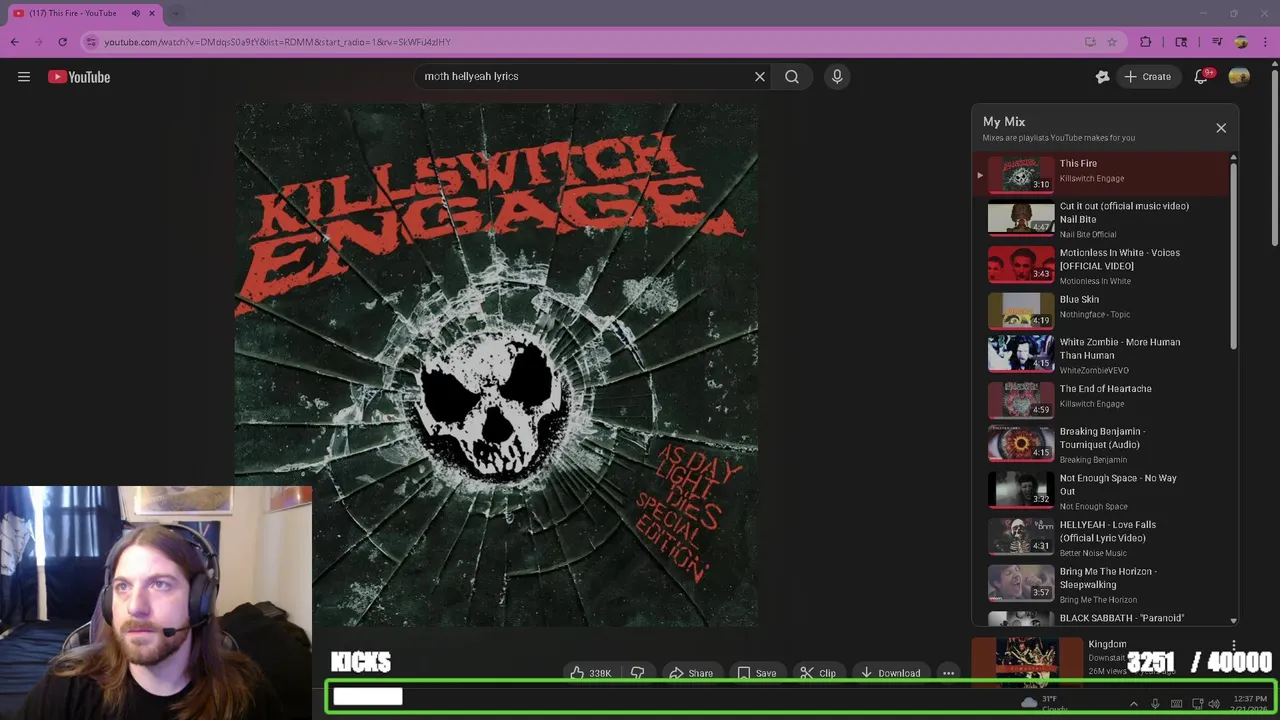Click the taskbar microphone icon
Image resolution: width=1280 pixels, height=720 pixels.
tap(1155, 704)
